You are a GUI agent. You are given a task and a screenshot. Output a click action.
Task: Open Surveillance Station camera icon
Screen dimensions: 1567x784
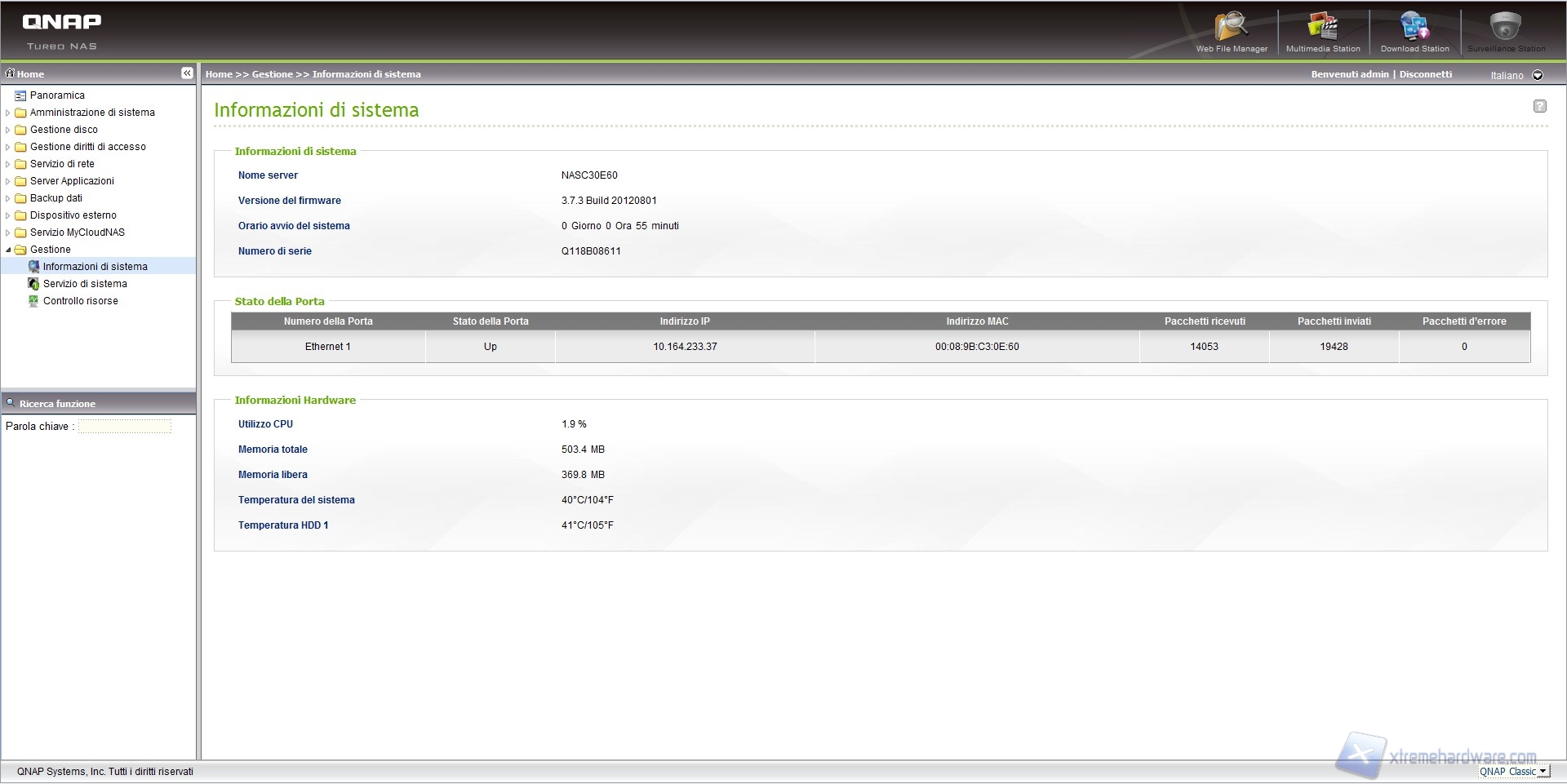point(1506,28)
